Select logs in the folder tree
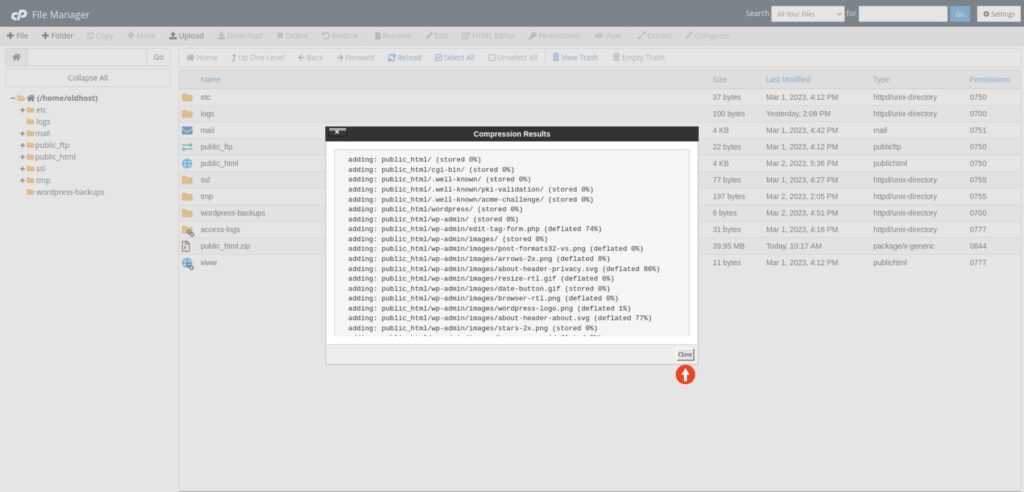1024x492 pixels. tap(43, 122)
